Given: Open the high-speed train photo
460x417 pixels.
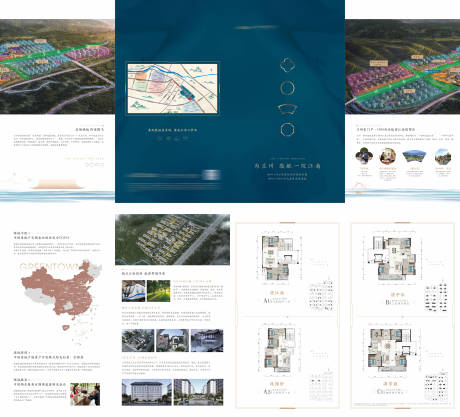Looking at the screenshot, I should click(x=133, y=291).
